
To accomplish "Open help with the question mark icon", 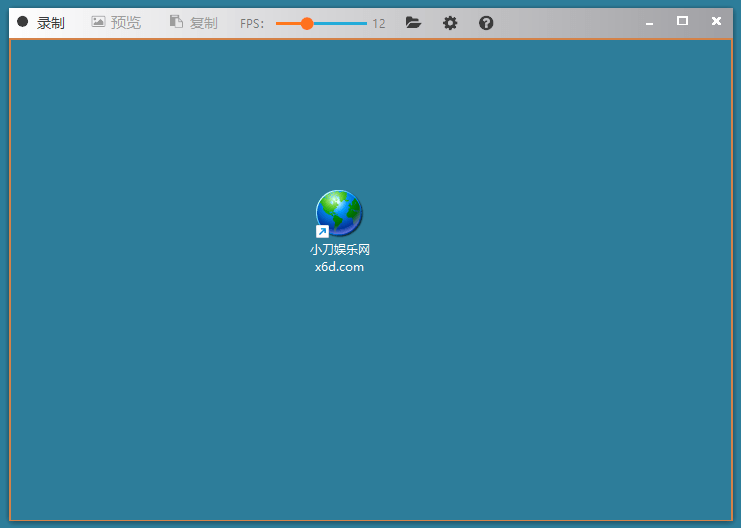I will click(x=486, y=22).
